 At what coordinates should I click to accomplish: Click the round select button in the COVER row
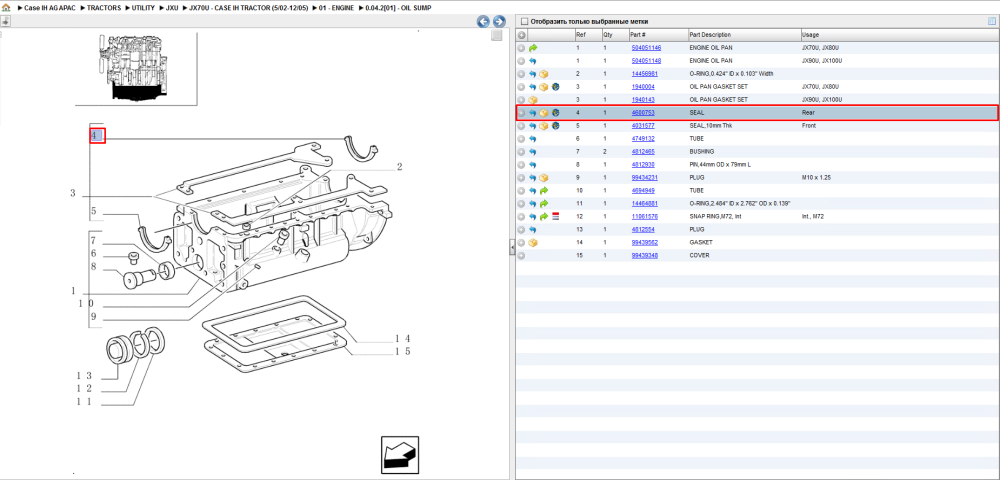(522, 256)
